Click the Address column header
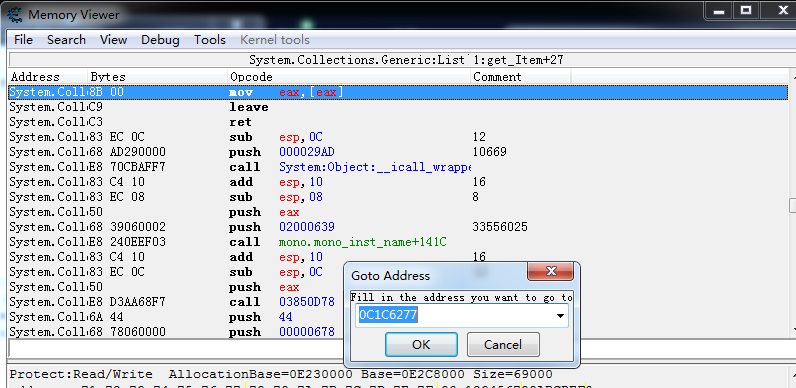 48,77
